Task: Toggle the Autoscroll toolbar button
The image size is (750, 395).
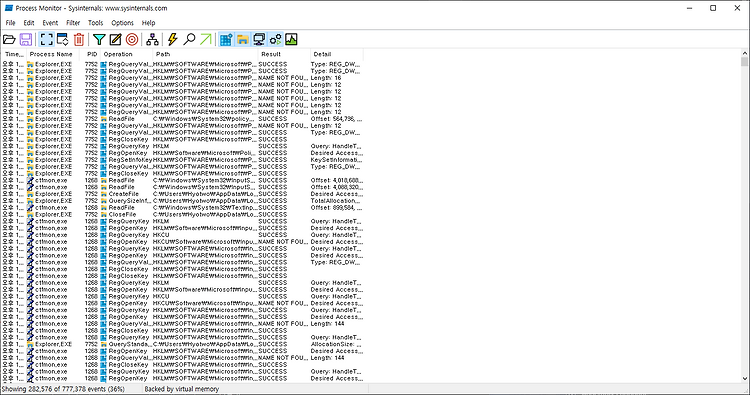Action: coord(63,39)
